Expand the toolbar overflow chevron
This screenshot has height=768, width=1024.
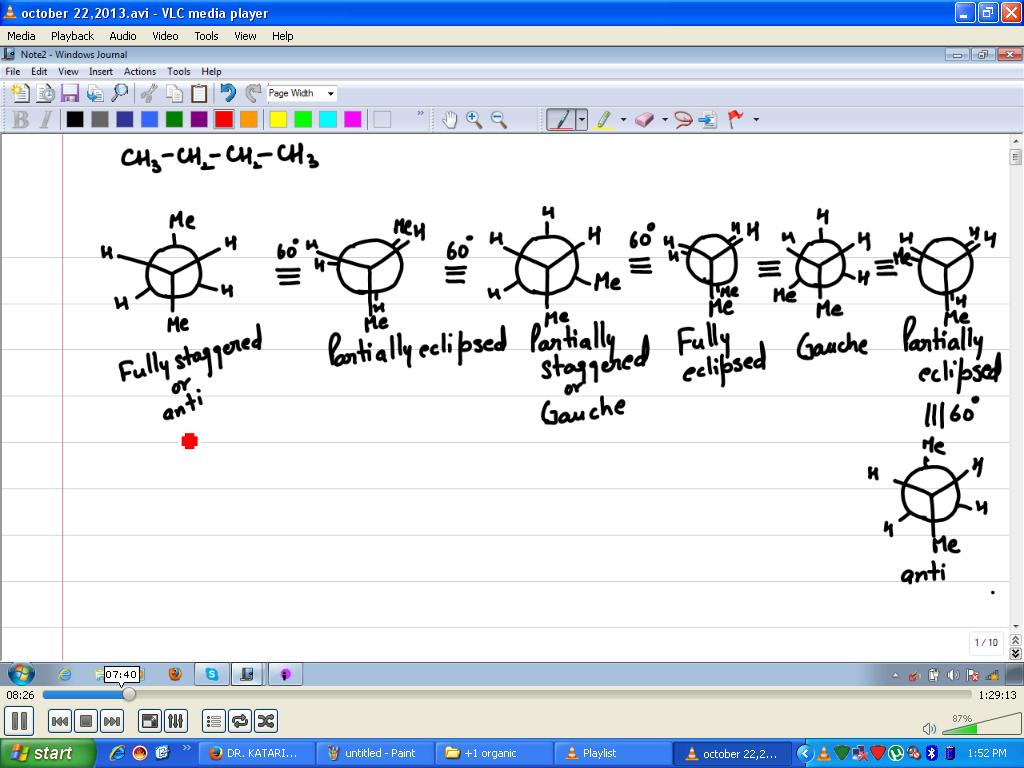tap(420, 114)
